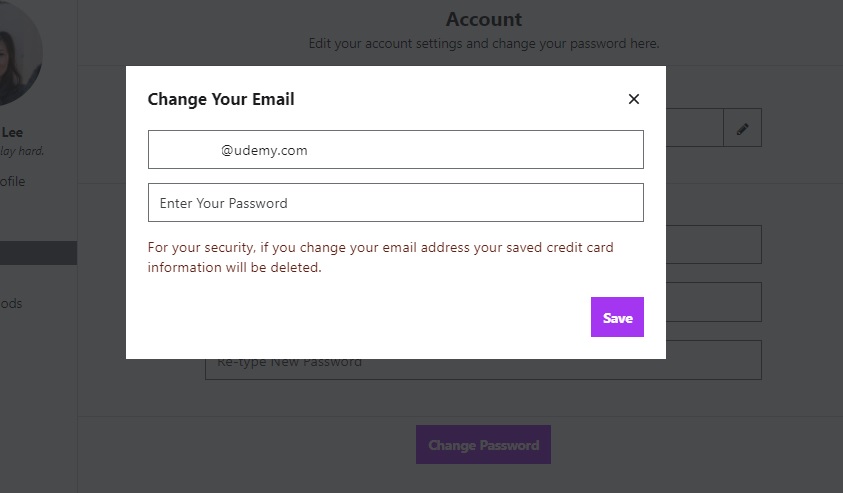
Task: Focus the @udemy.com email field
Action: tap(395, 150)
